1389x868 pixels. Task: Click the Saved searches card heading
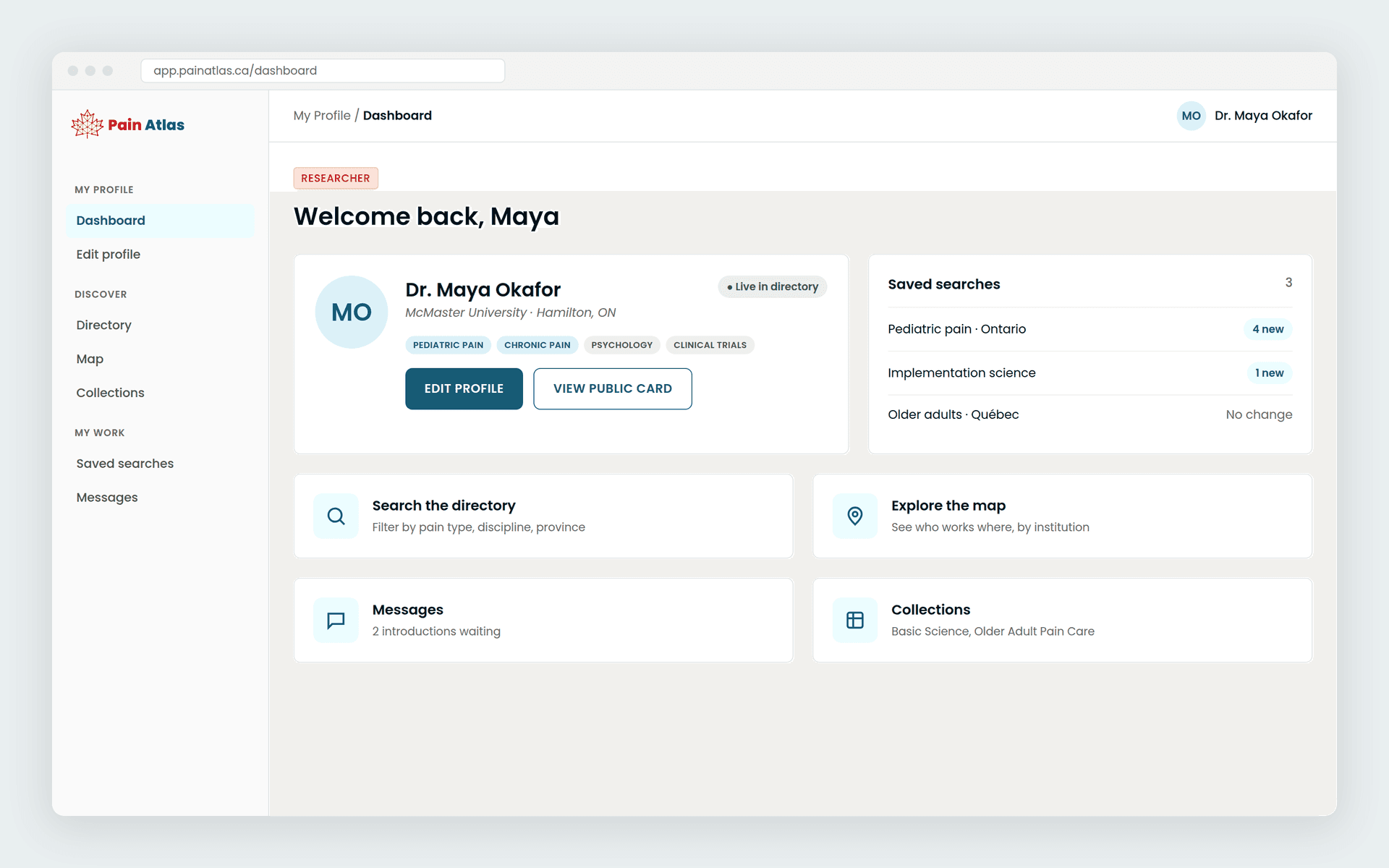click(x=944, y=284)
